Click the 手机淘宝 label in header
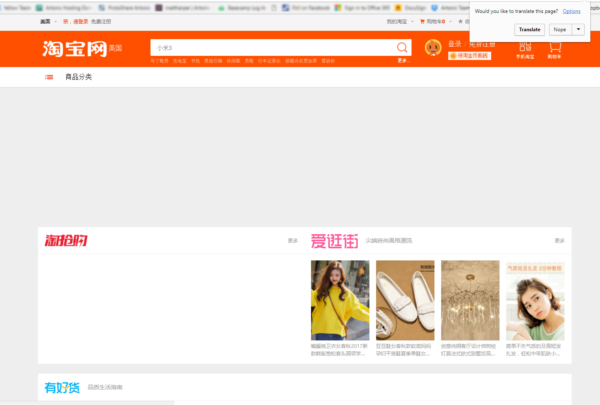Image resolution: width=600 pixels, height=405 pixels. 525,57
